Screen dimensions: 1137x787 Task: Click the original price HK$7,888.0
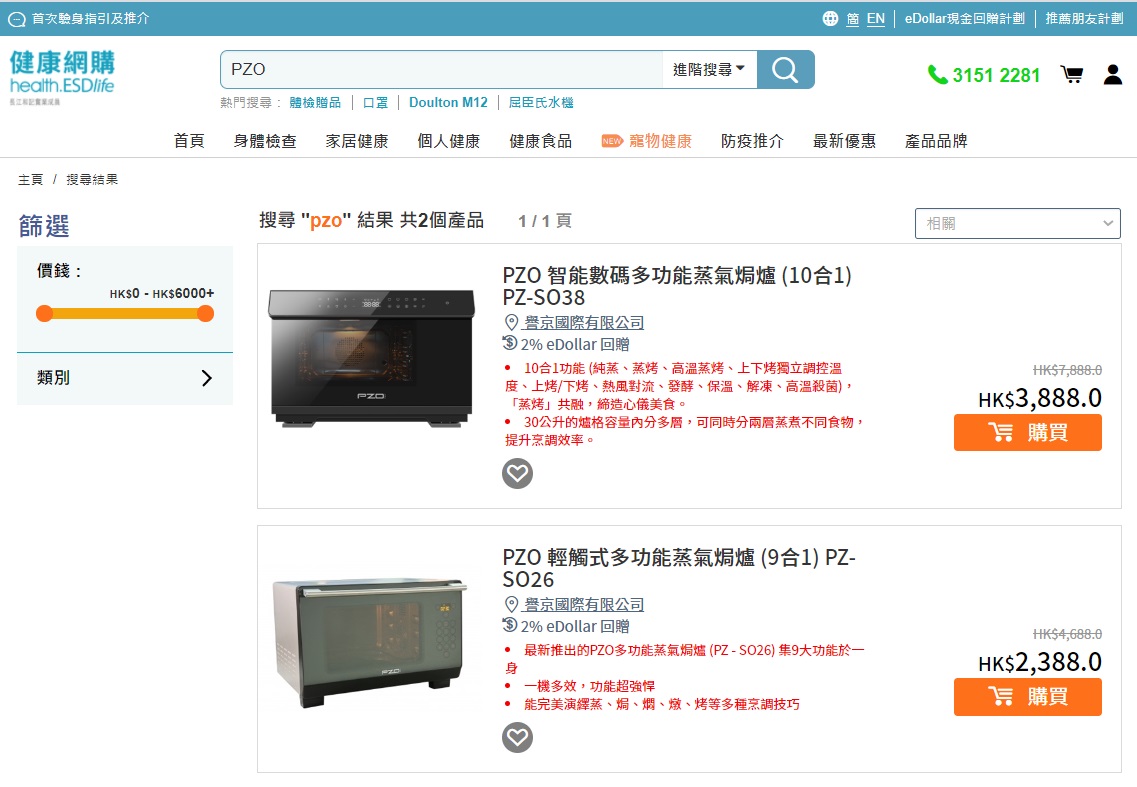click(x=1067, y=370)
